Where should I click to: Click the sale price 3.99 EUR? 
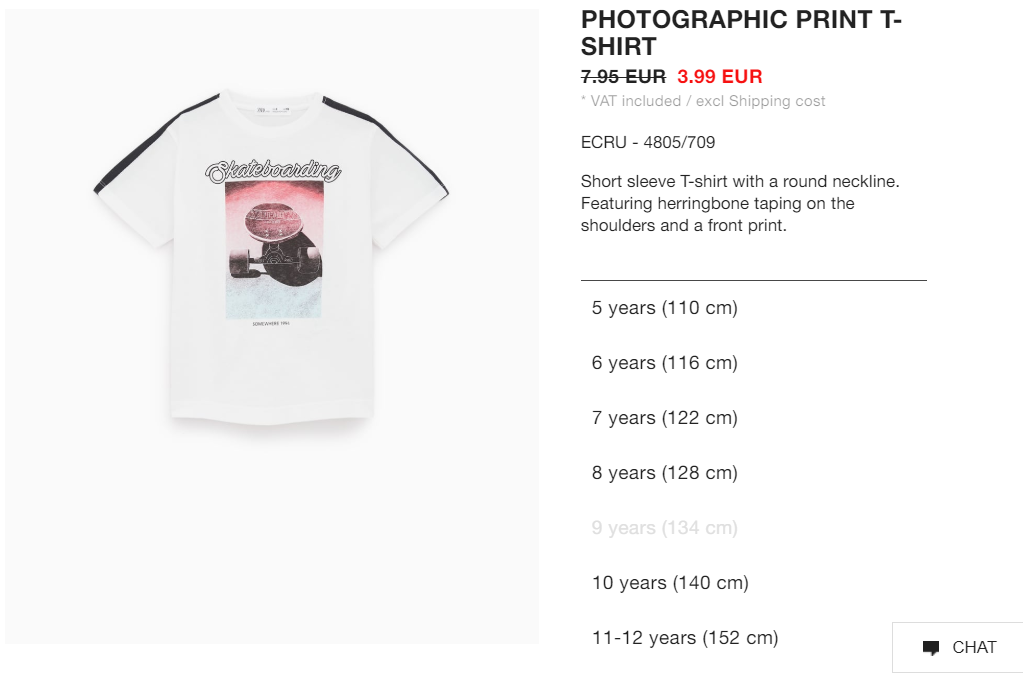click(720, 76)
